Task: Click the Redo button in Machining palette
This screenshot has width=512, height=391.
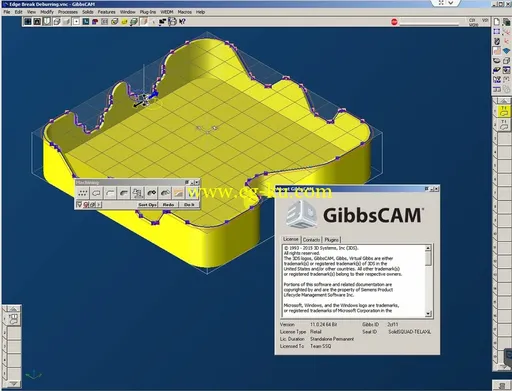Action: 168,204
